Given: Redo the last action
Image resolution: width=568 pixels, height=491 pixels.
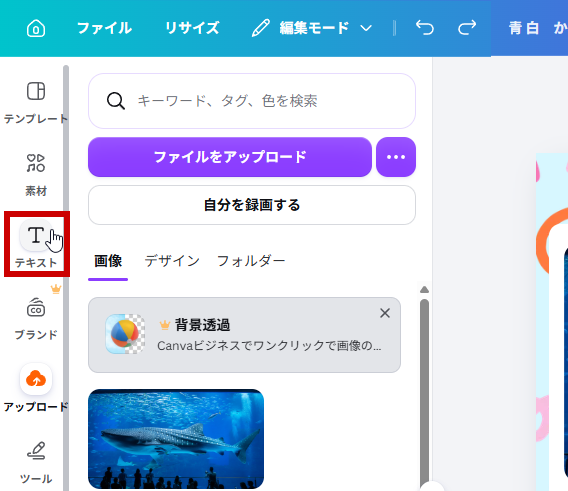Looking at the screenshot, I should point(467,28).
